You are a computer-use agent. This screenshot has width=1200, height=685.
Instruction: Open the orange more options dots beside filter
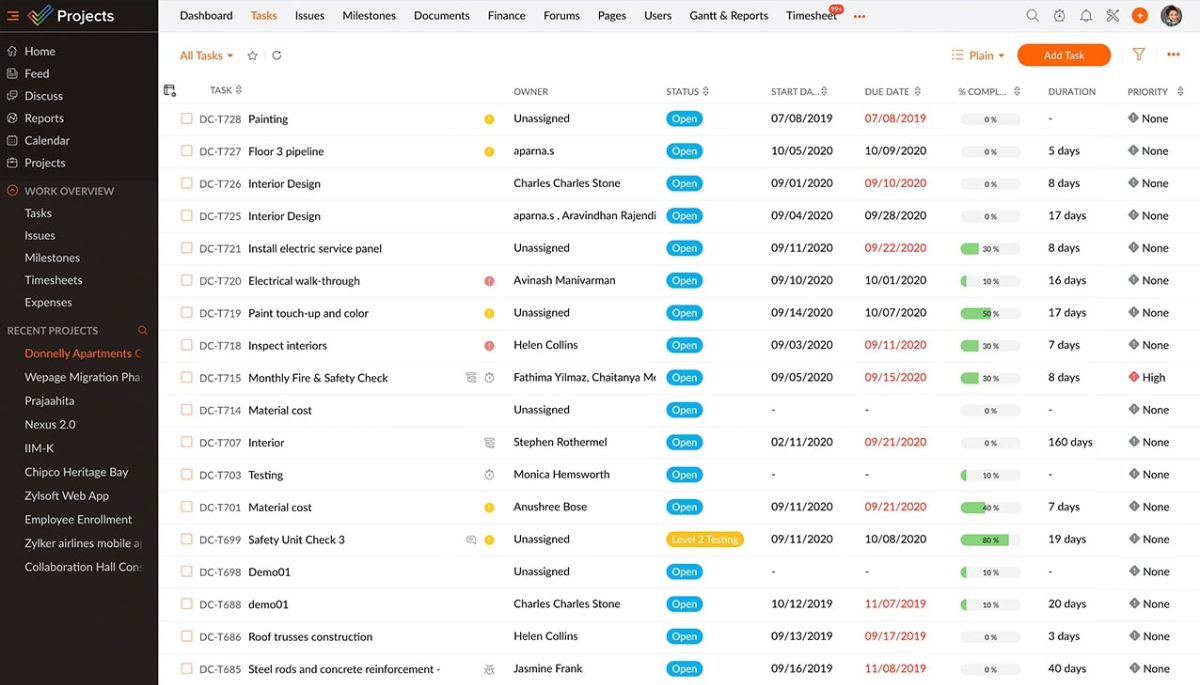point(1173,55)
